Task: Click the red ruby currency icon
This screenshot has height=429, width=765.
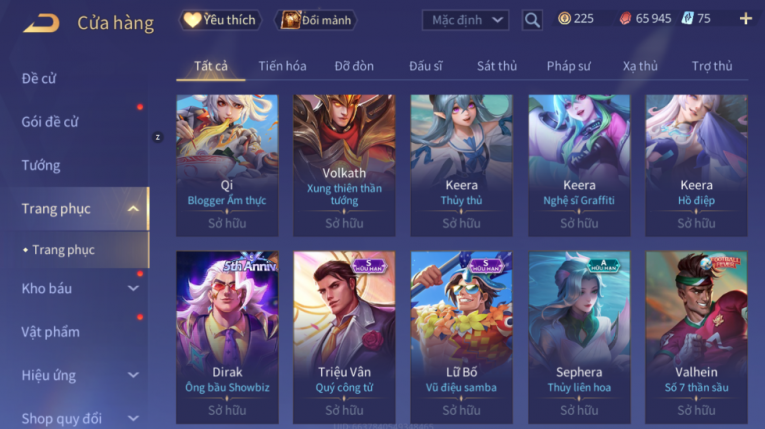Action: tap(625, 19)
